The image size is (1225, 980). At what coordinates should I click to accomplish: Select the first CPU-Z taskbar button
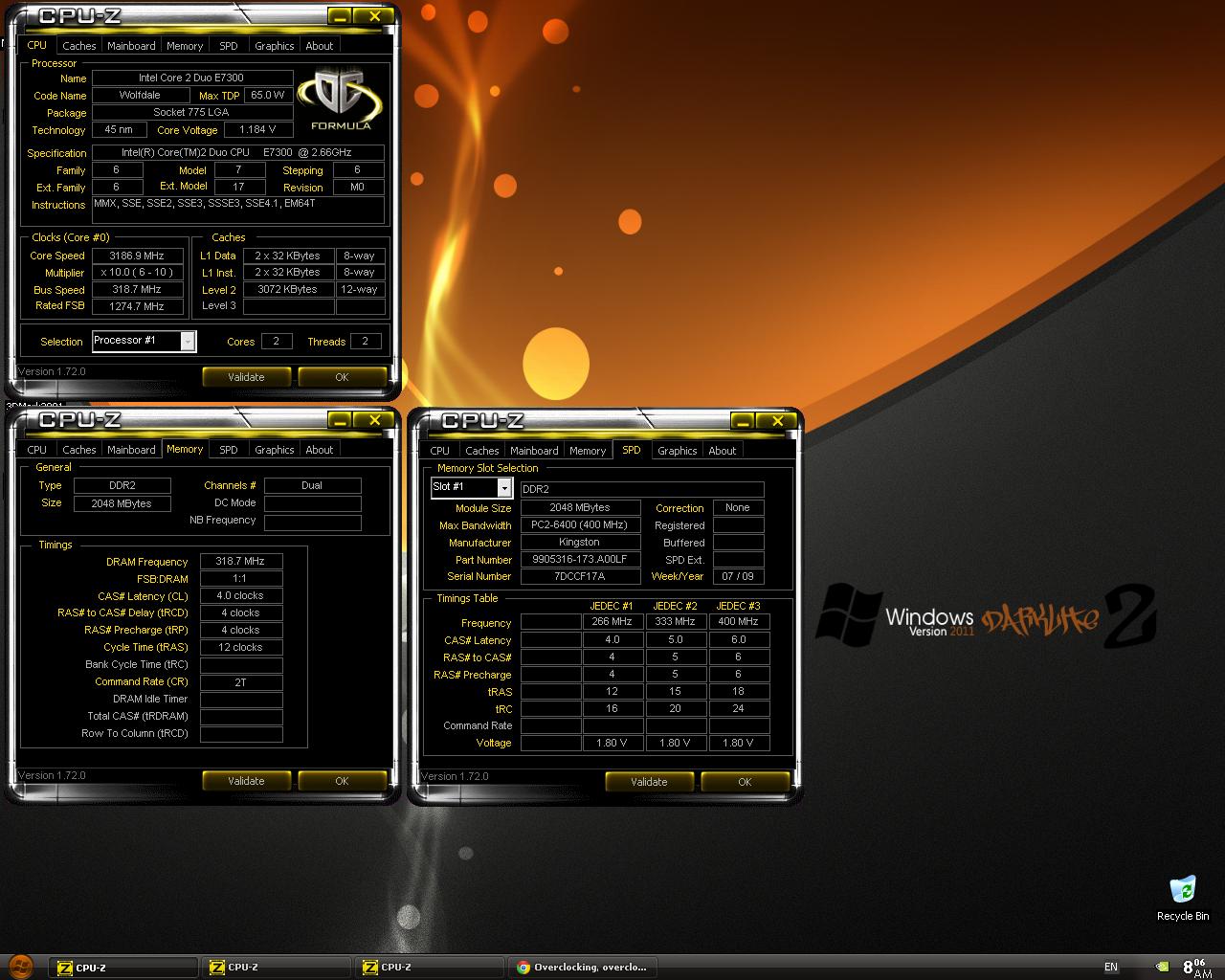click(124, 967)
